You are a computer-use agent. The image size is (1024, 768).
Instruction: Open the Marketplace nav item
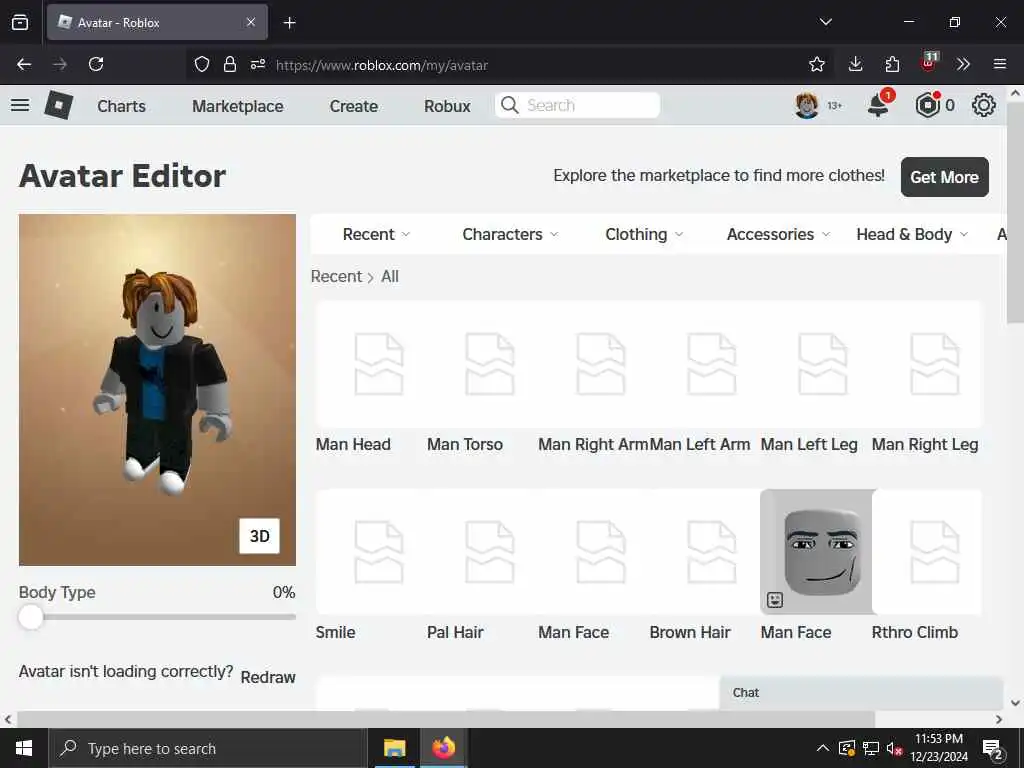tap(238, 106)
